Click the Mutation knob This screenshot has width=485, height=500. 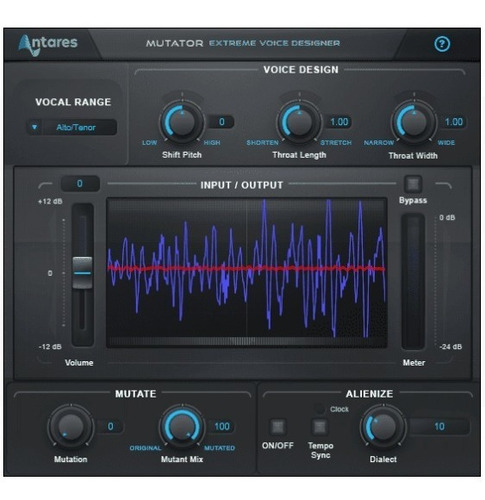71,426
